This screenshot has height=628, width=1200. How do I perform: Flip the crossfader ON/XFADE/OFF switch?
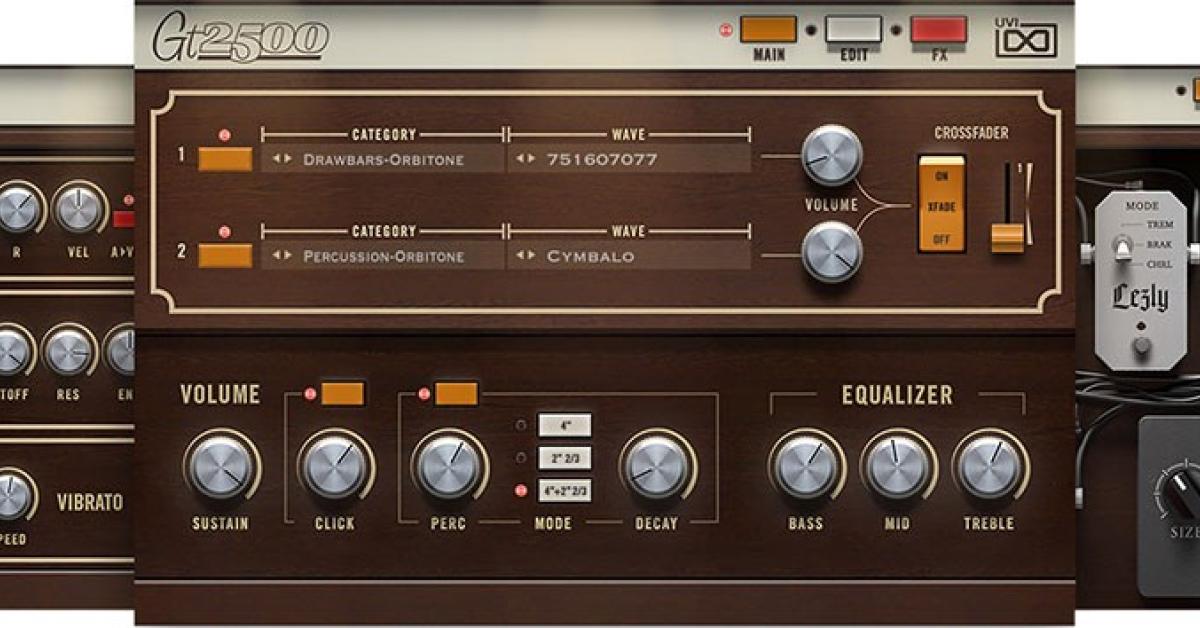coord(941,203)
